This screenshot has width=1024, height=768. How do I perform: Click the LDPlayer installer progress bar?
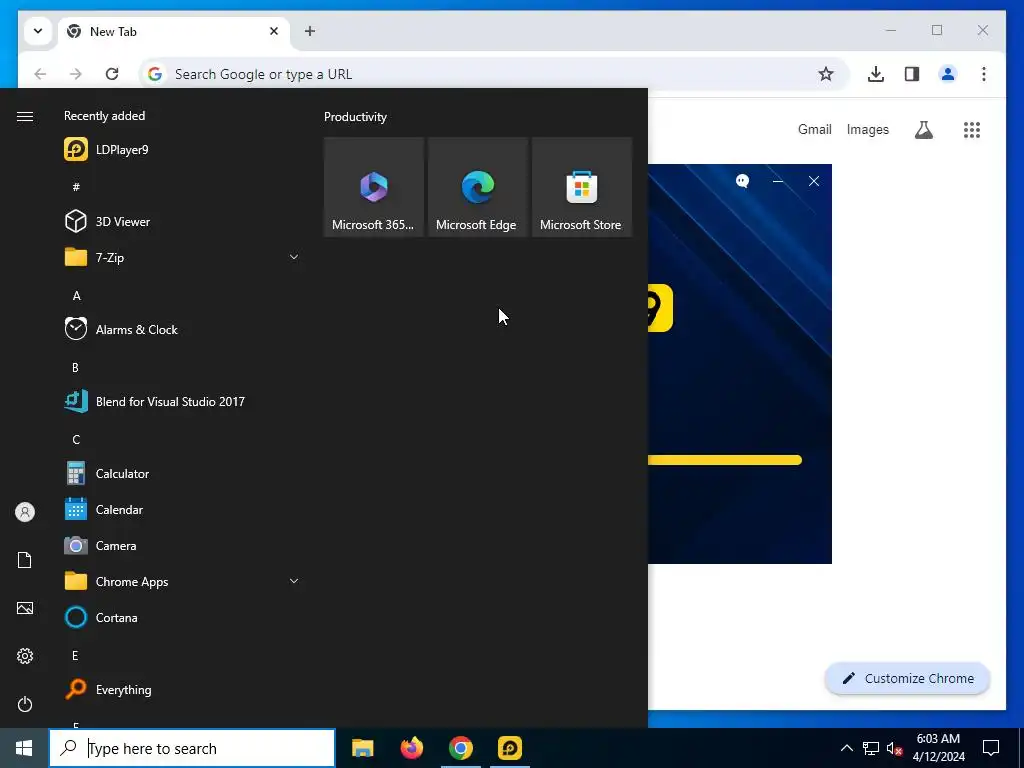725,460
